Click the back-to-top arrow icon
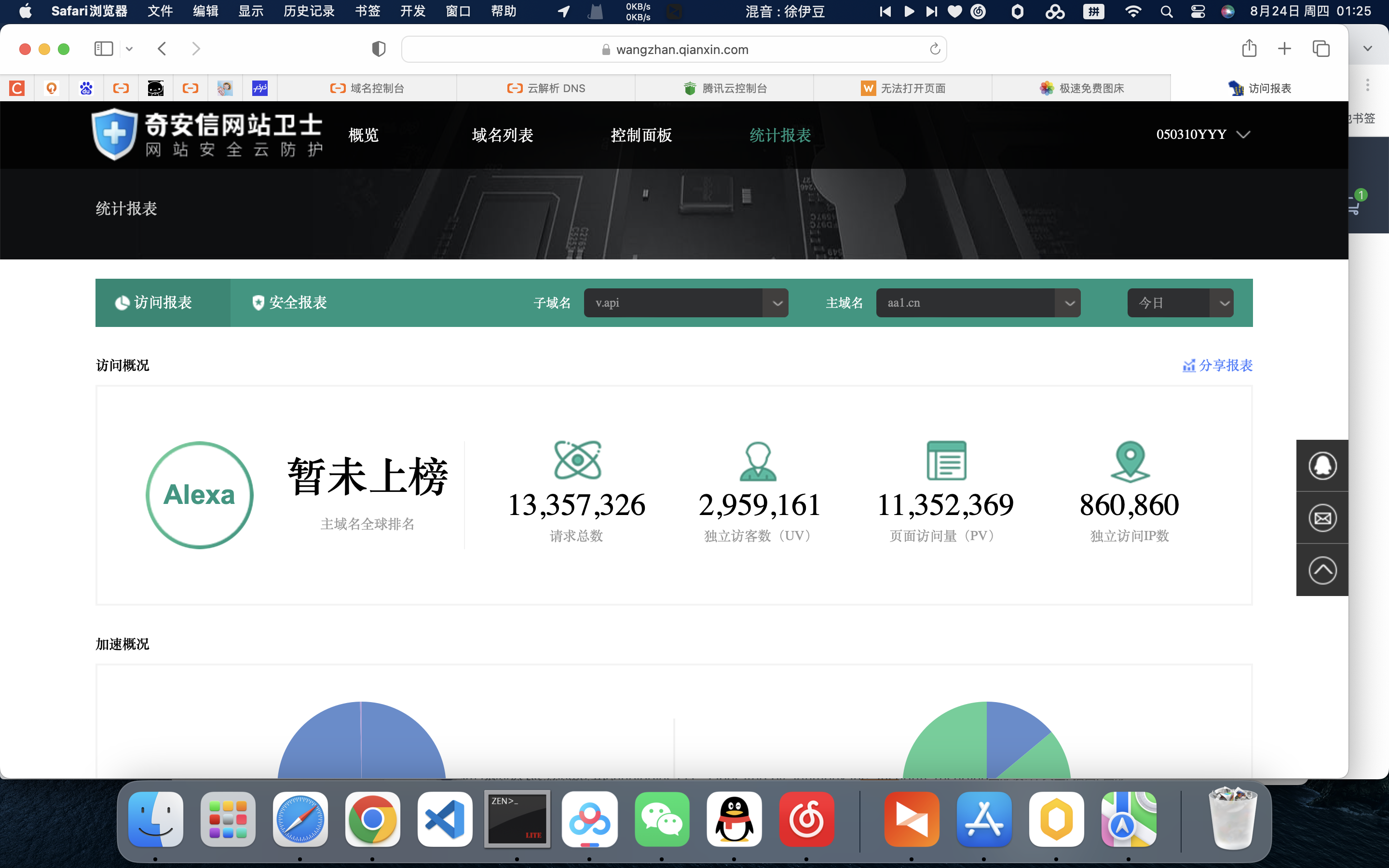Screen dimensions: 1389x868 pyautogui.click(x=1322, y=570)
